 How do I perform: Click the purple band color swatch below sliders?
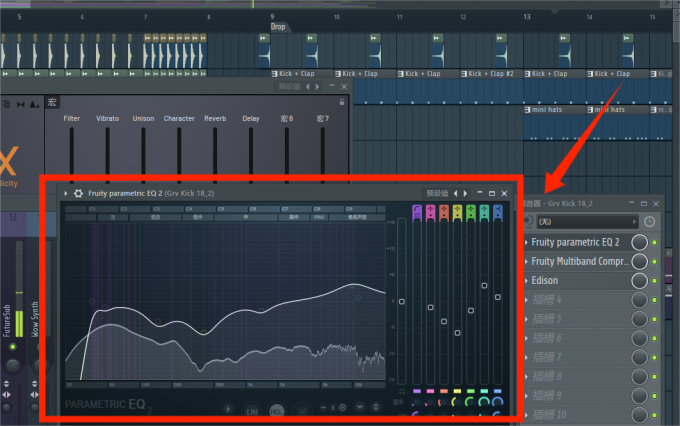(417, 391)
